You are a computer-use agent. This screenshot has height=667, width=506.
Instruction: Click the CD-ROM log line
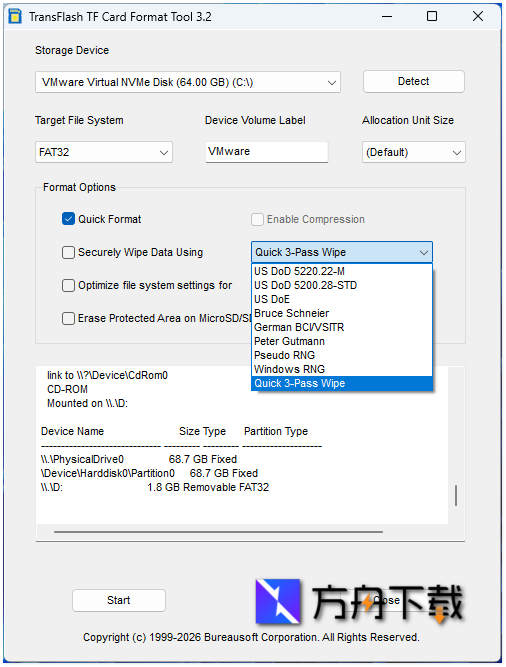(67, 389)
